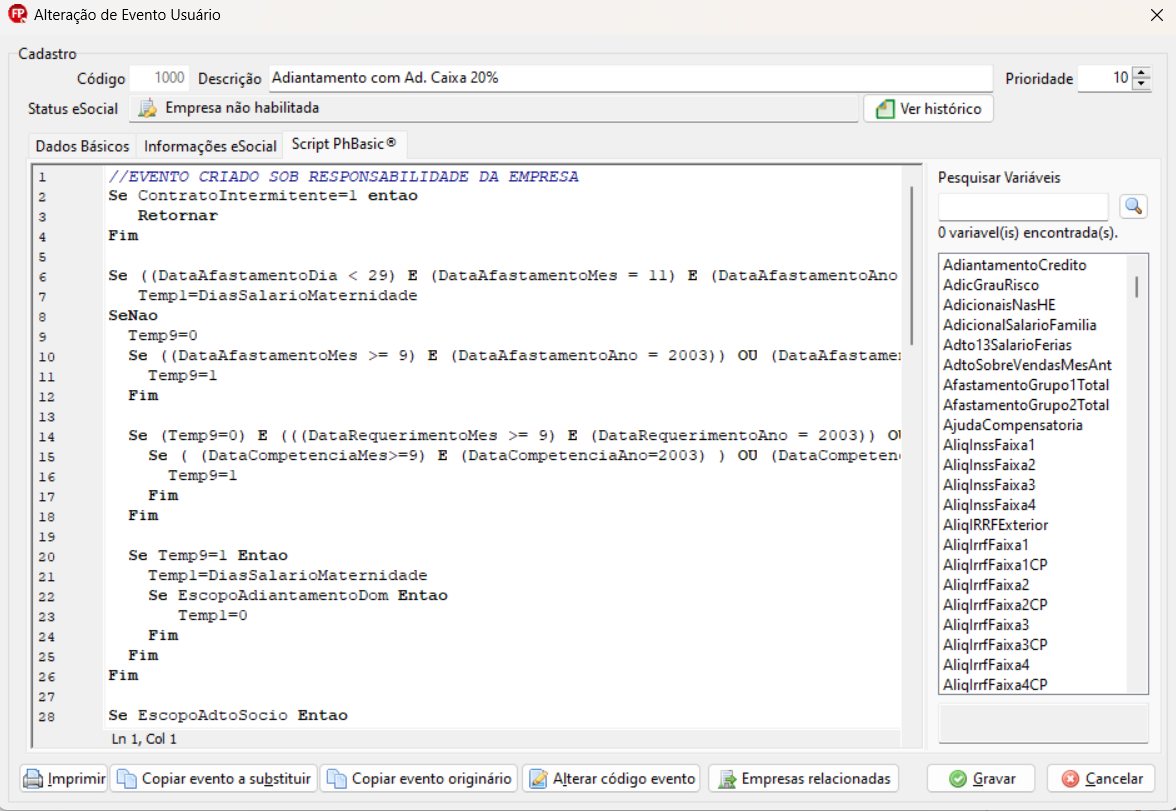Open Empresas relacionadas
The height and width of the screenshot is (811, 1176).
[x=803, y=779]
